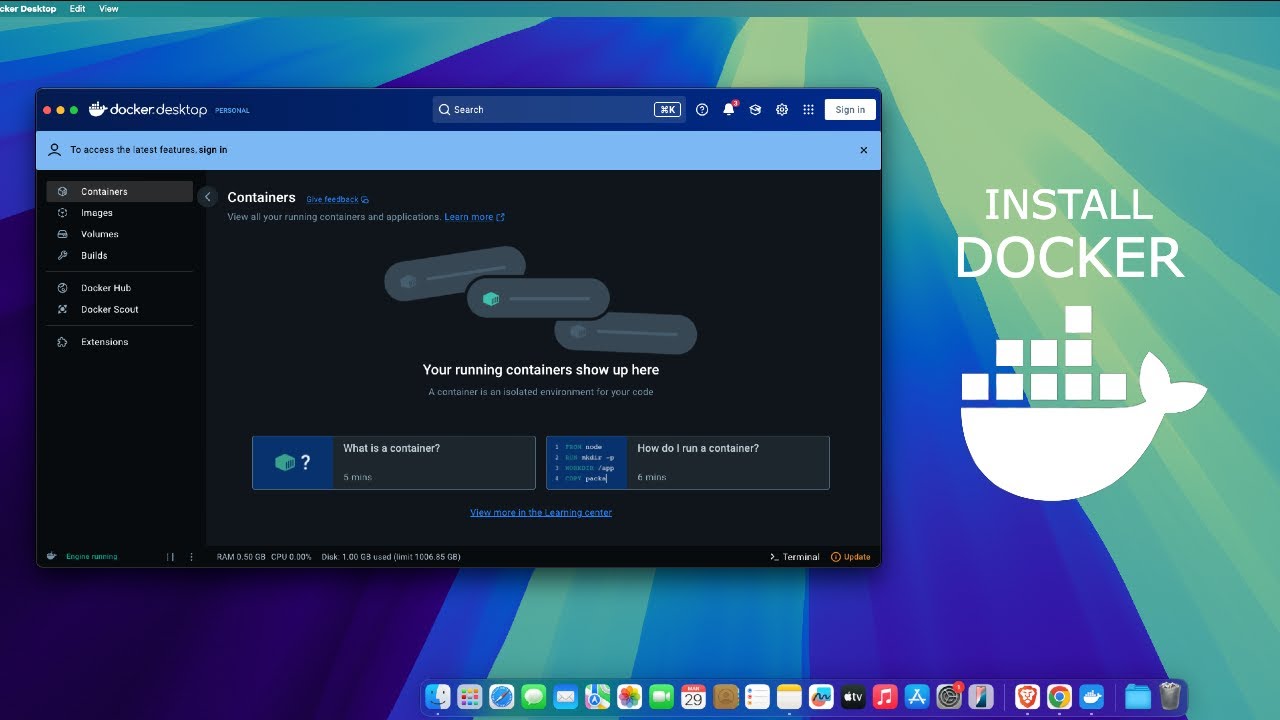The height and width of the screenshot is (720, 1280).
Task: Open System Settings from the Dock
Action: 949,697
